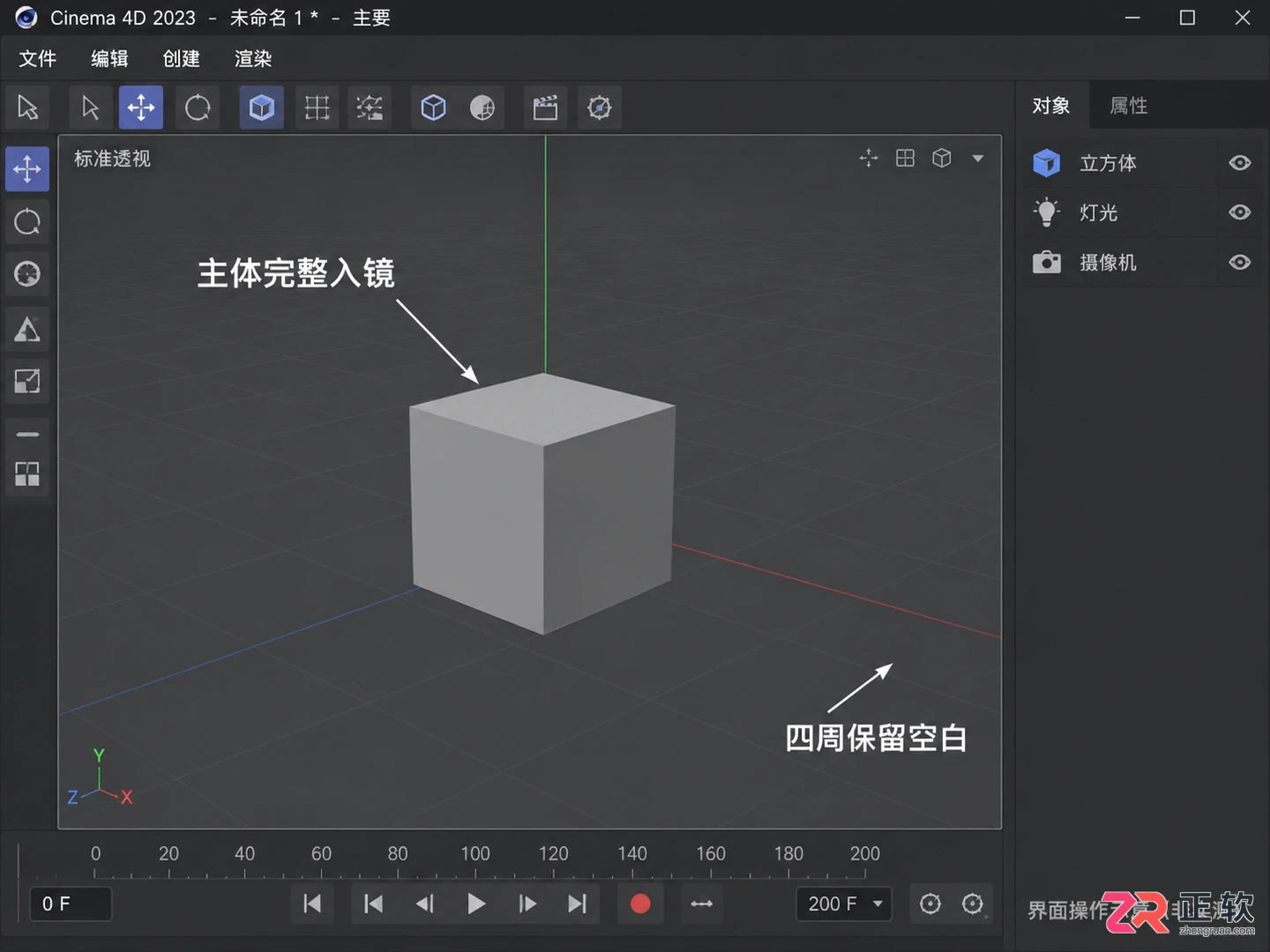Enable the highlighted cube model mode

(262, 108)
